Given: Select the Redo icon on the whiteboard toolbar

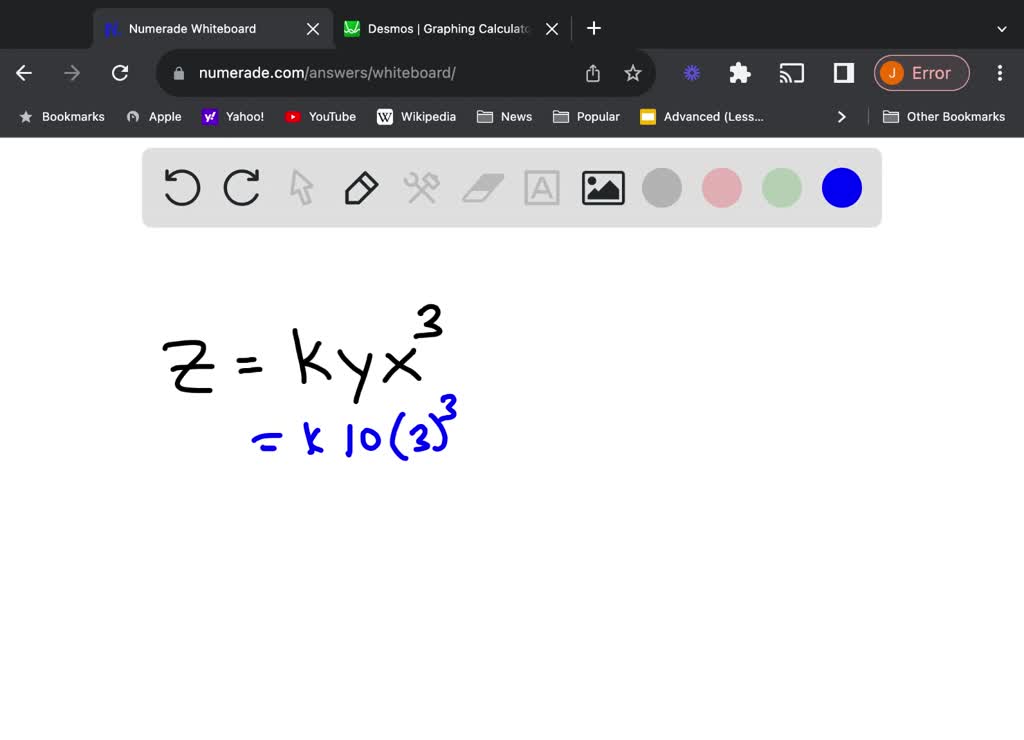Looking at the screenshot, I should [241, 187].
